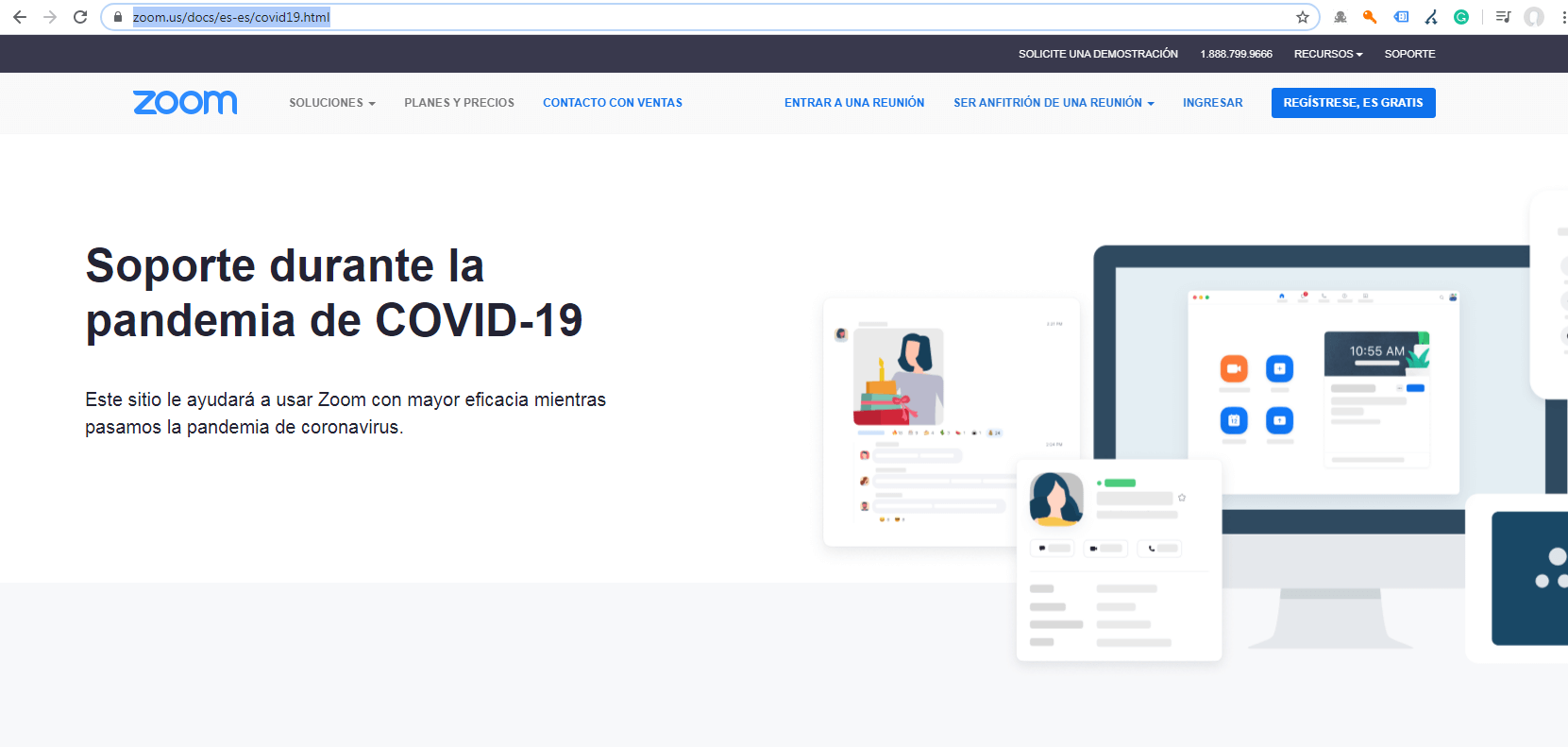Click the 10:55 AM clock in illustration
1568x747 pixels.
pyautogui.click(x=1376, y=351)
